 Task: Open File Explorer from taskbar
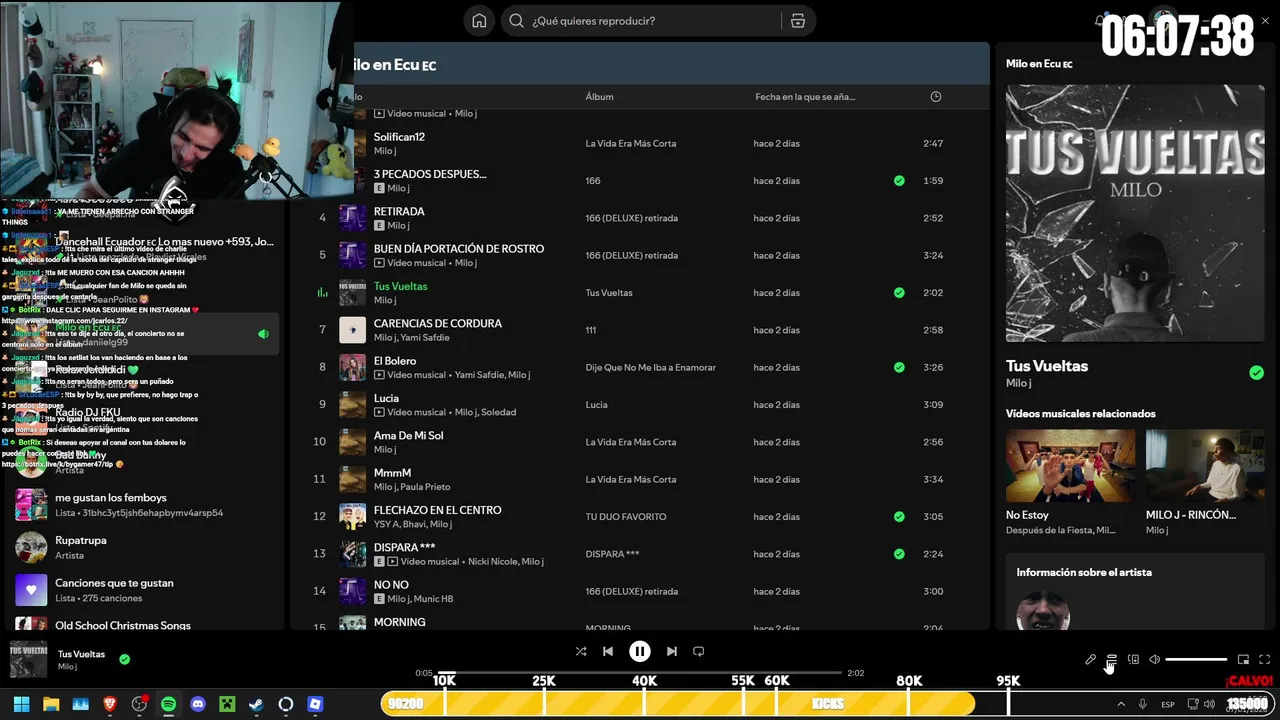point(51,704)
